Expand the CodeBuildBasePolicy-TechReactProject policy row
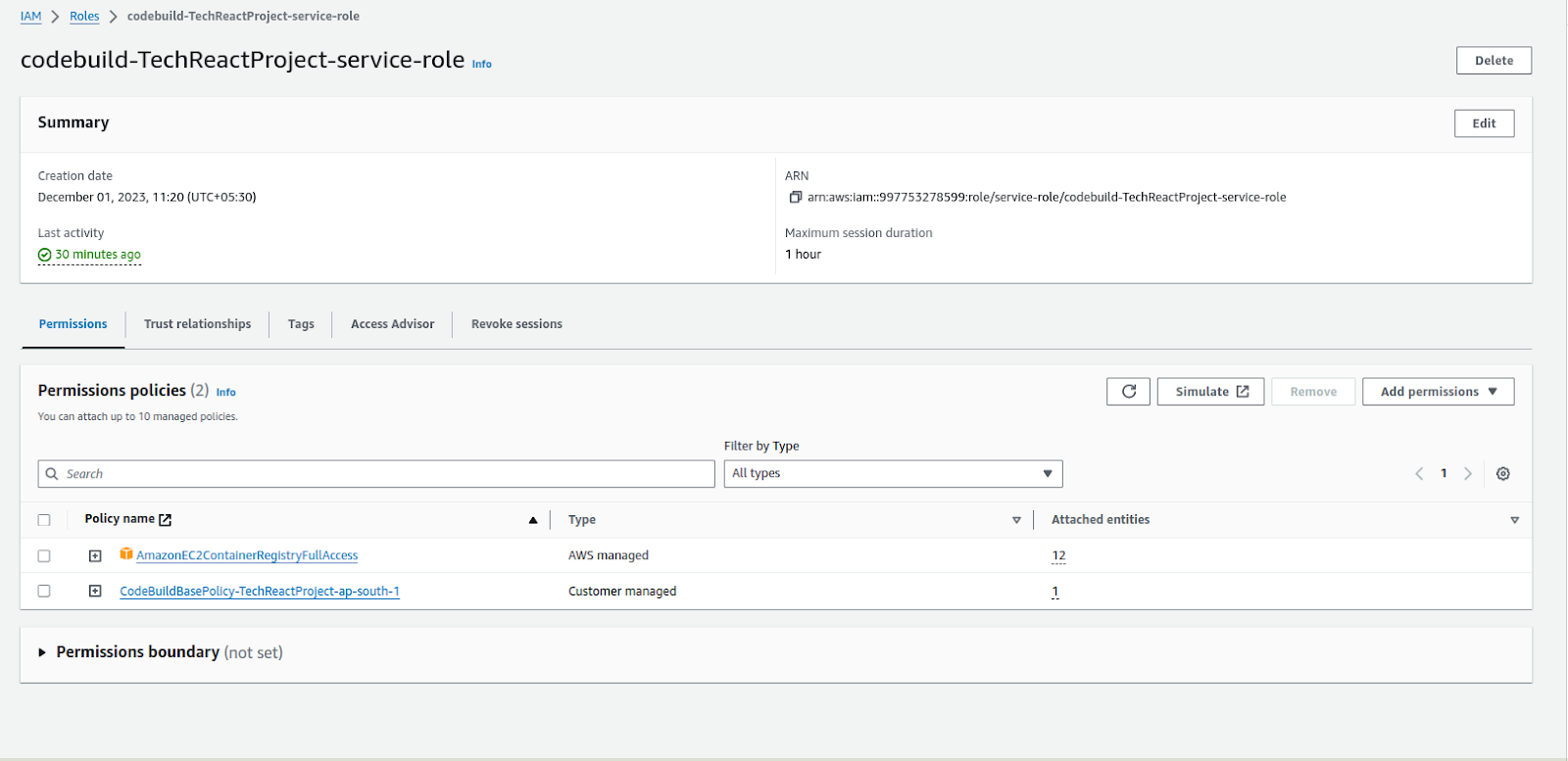 (x=95, y=591)
